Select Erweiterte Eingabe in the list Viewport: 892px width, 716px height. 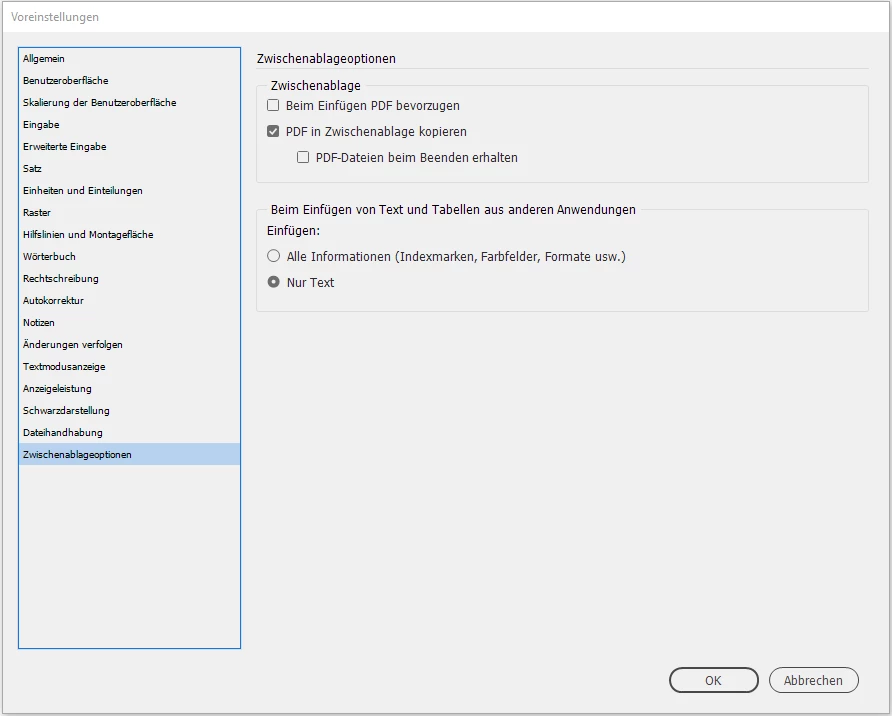(x=129, y=146)
